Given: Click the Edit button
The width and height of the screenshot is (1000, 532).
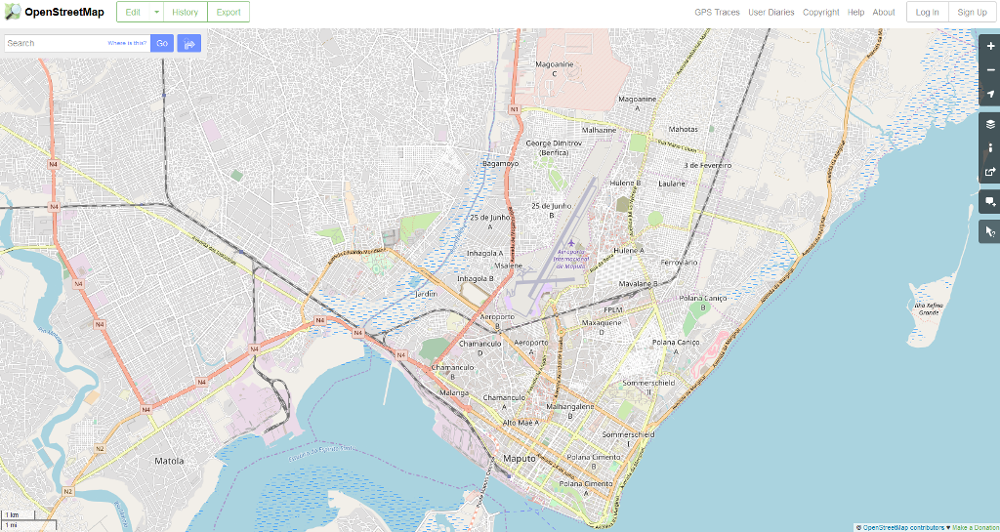Looking at the screenshot, I should (133, 12).
